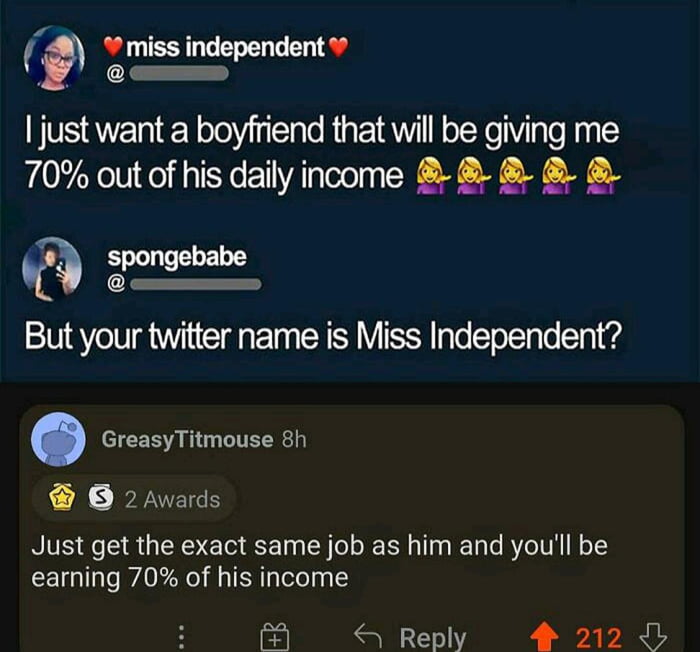
Task: Click the 8h comment timestamp
Action: [294, 440]
